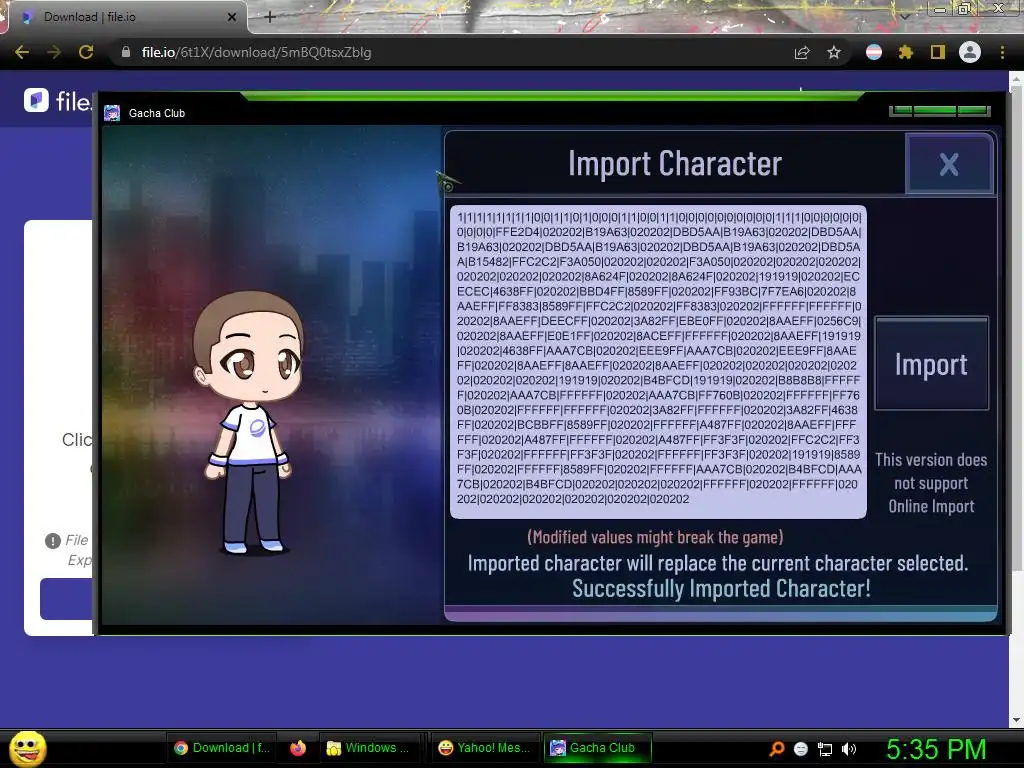Click the Import button in Gacha Club
The height and width of the screenshot is (768, 1024).
[931, 364]
